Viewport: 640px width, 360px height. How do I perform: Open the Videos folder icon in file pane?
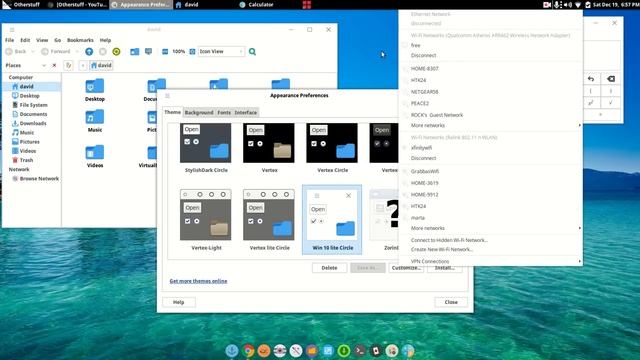coord(95,152)
